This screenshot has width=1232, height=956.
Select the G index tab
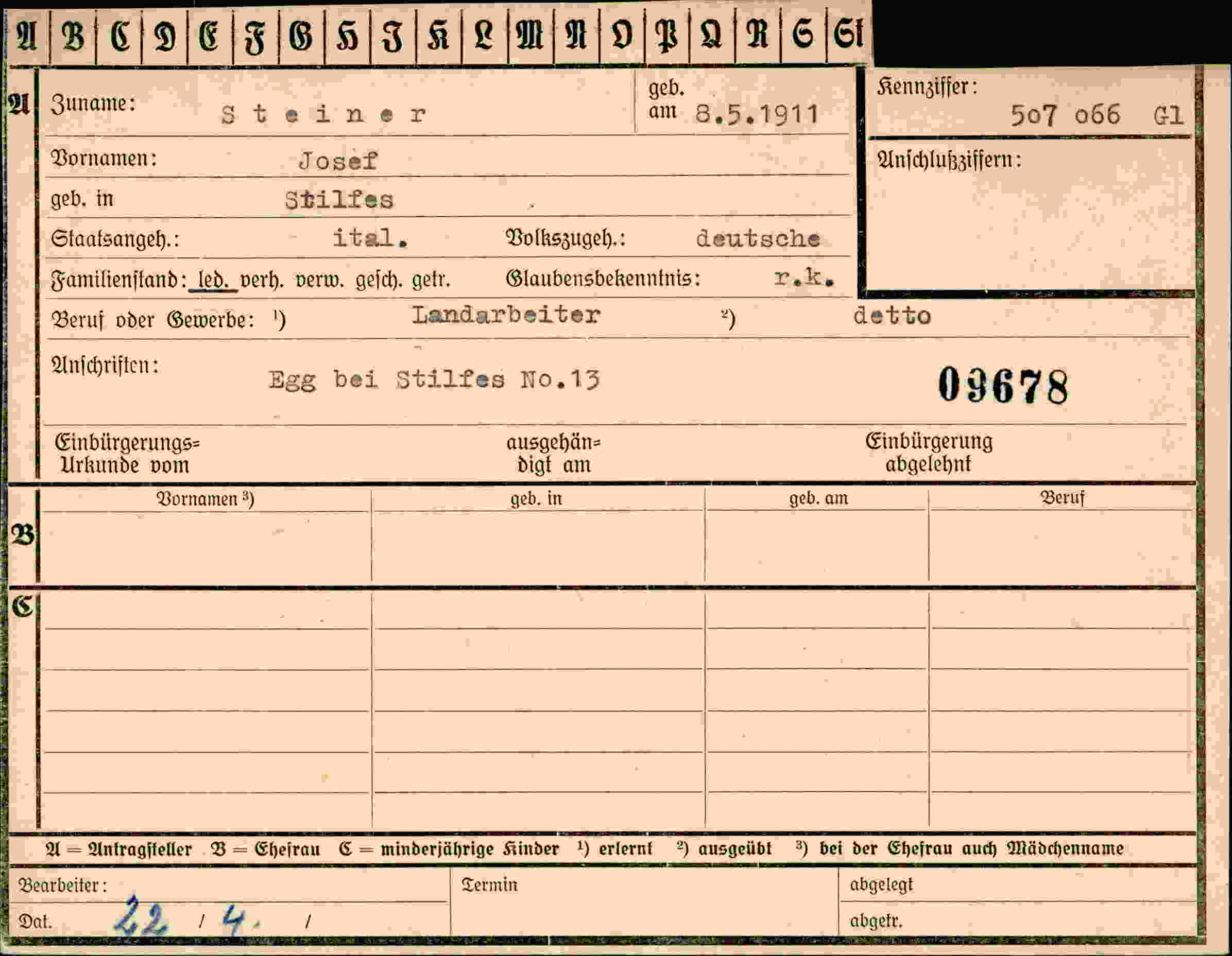click(301, 36)
